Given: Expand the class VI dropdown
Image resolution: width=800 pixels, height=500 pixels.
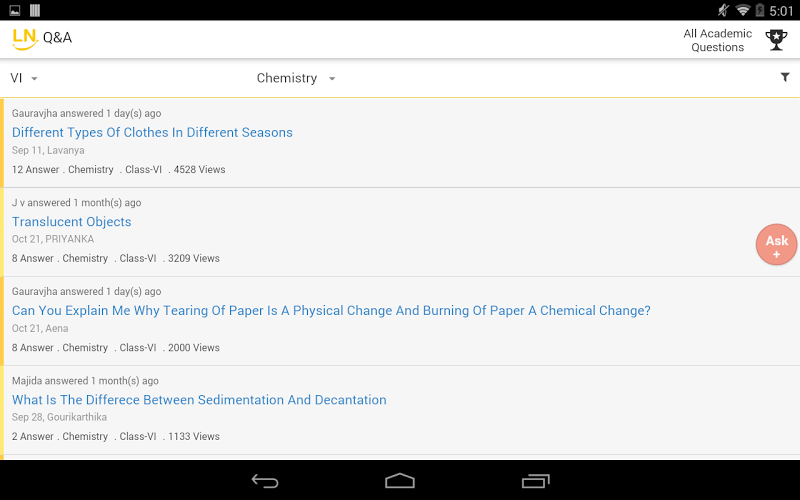Looking at the screenshot, I should point(24,78).
